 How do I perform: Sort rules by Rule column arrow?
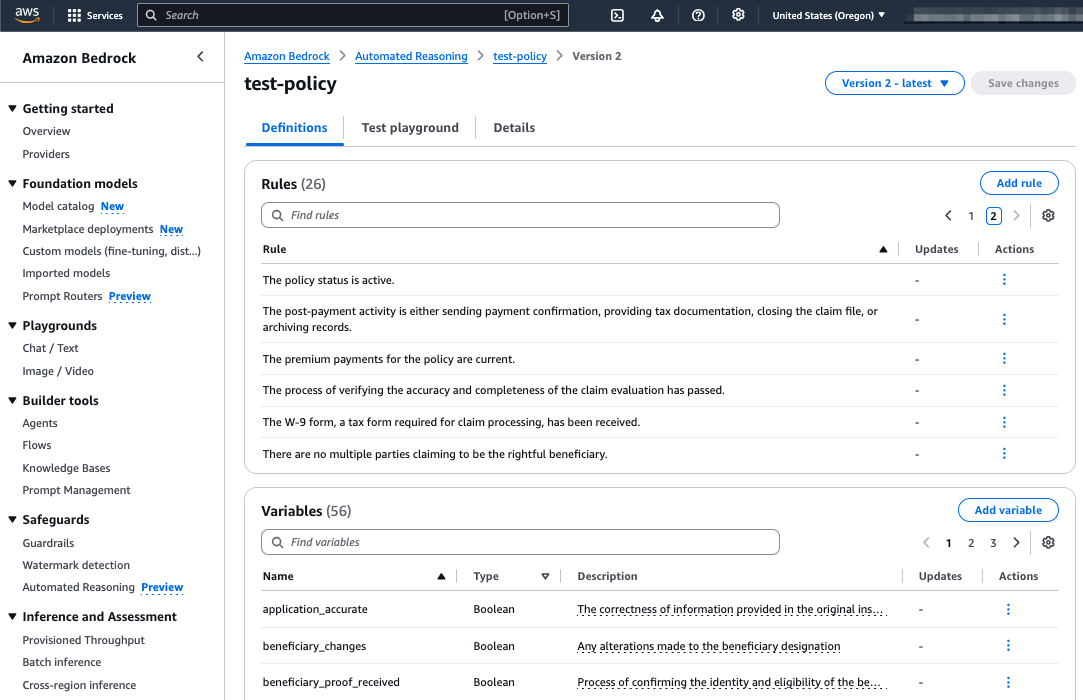coord(883,249)
